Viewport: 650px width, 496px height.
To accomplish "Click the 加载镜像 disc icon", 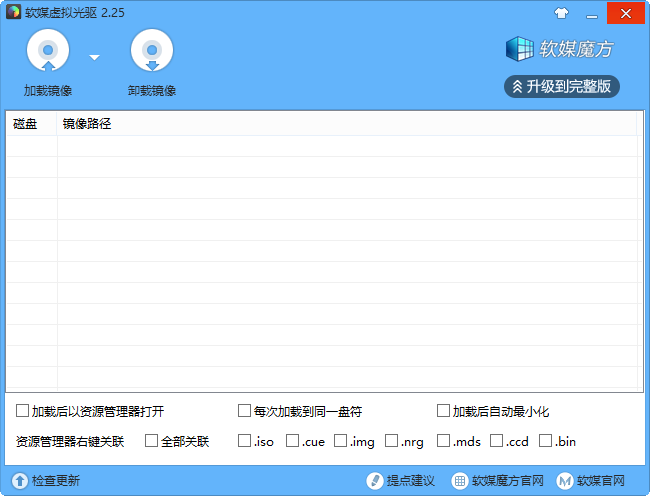I will point(48,50).
